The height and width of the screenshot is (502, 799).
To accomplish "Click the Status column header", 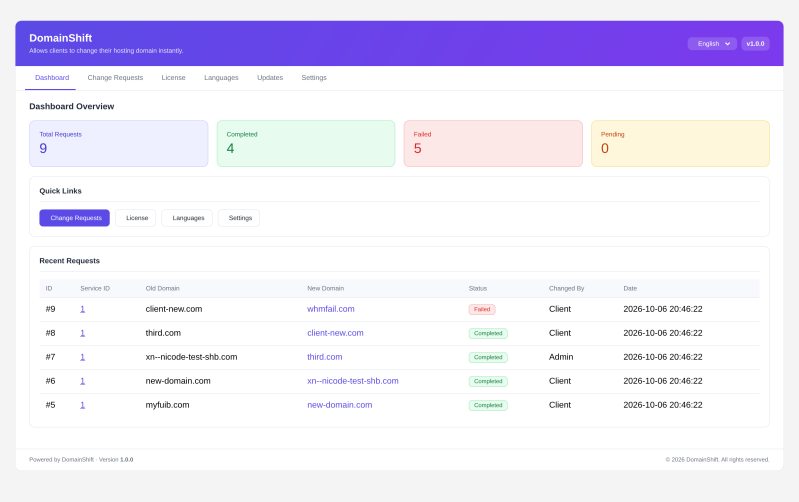I will [478, 288].
